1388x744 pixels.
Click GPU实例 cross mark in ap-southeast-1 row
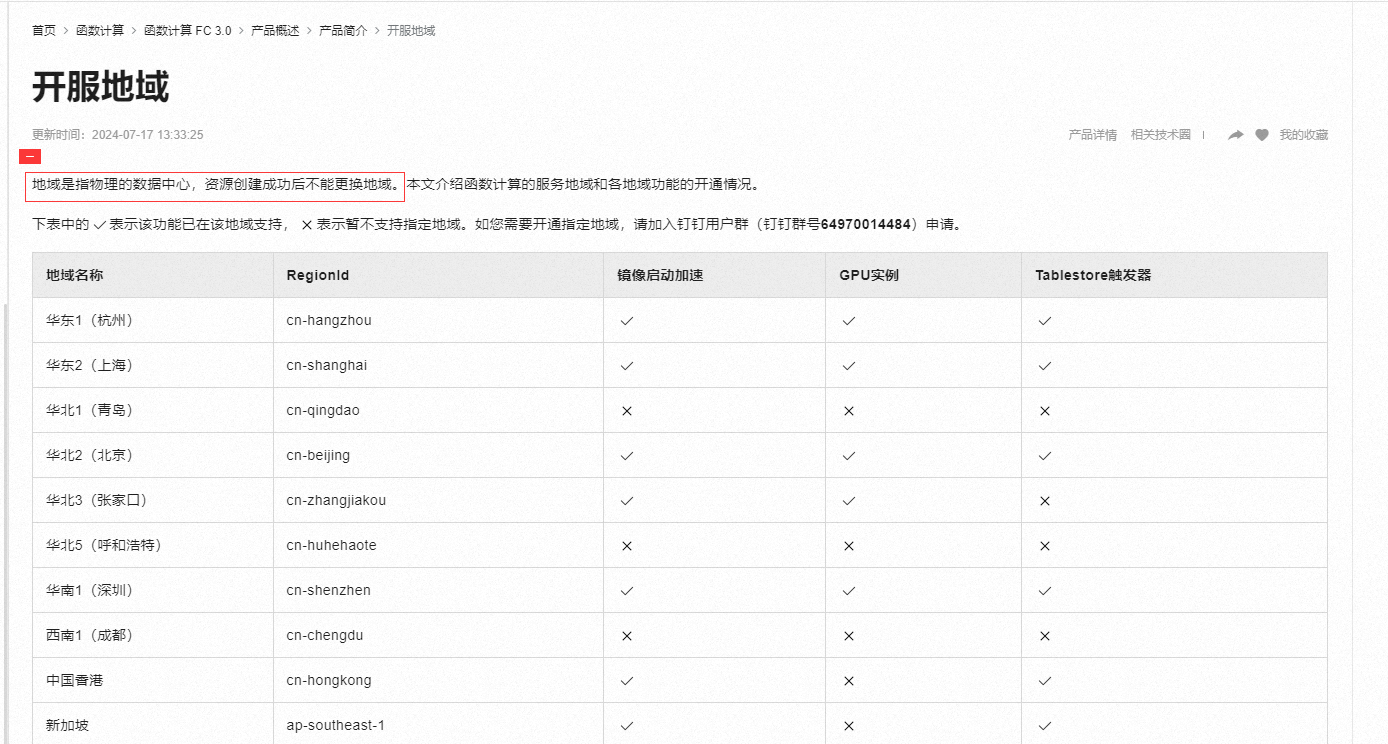point(849,726)
